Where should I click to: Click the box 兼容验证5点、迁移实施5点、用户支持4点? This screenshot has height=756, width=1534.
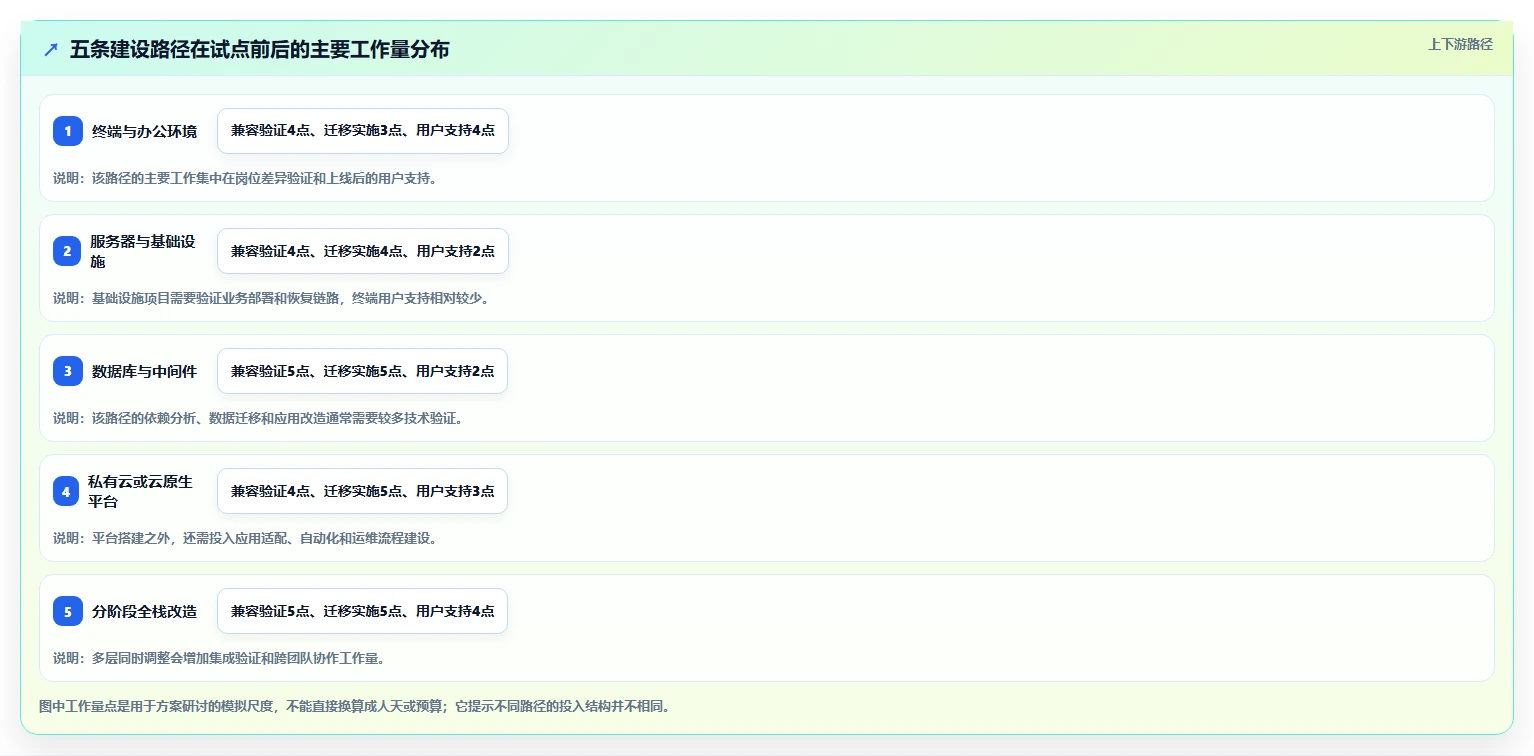point(362,611)
